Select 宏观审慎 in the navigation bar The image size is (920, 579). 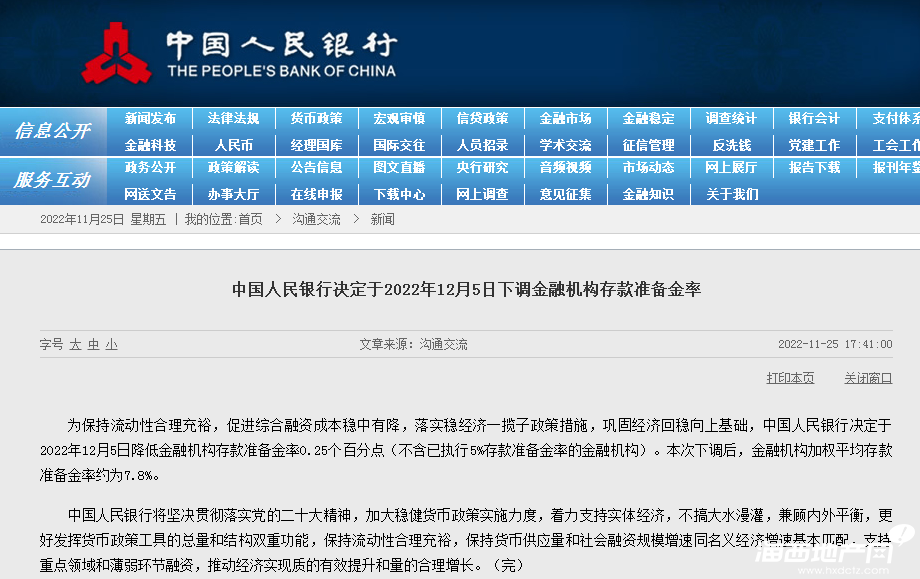(x=400, y=118)
